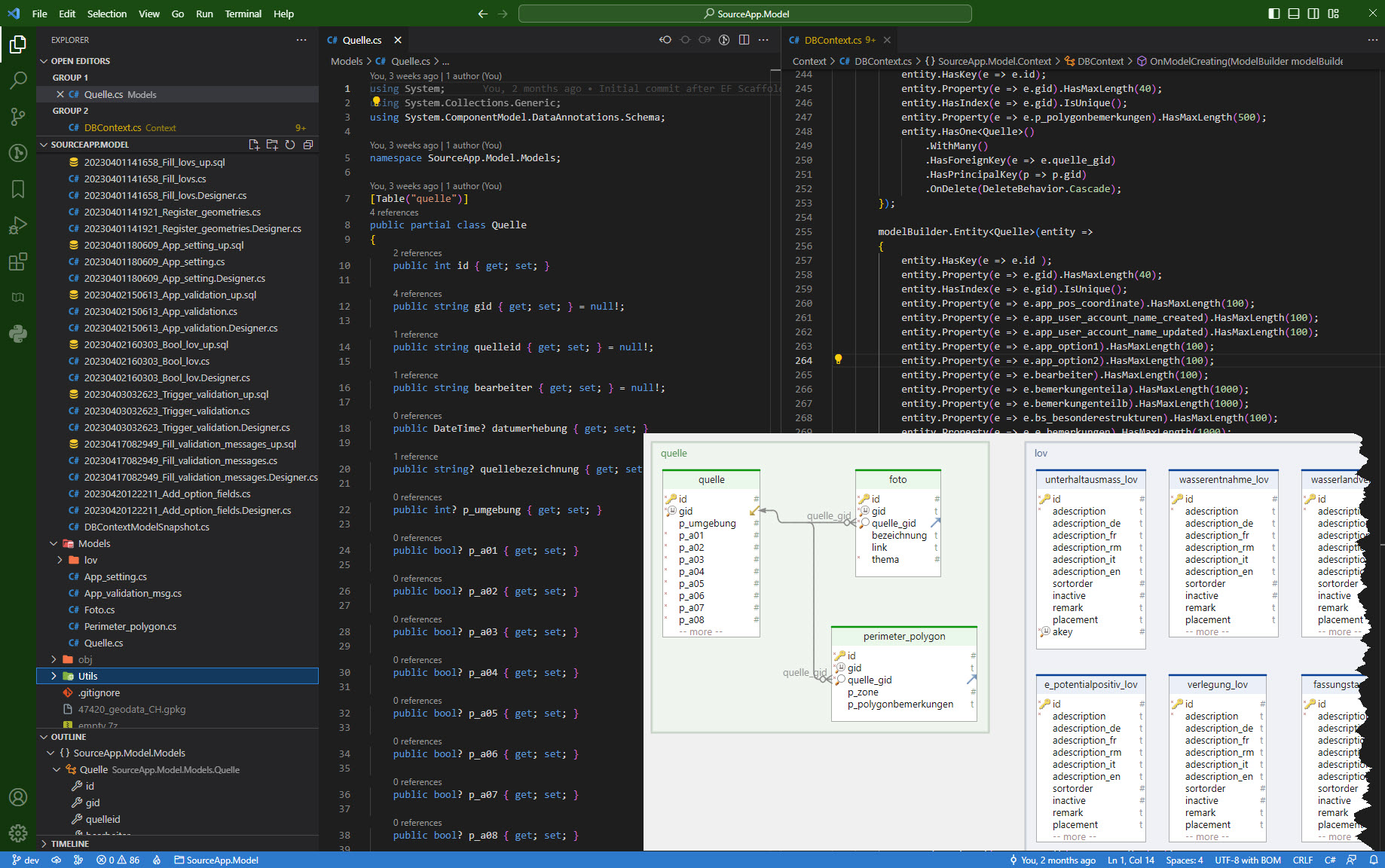Screen dimensions: 1385x868
Task: Click Split Editor Right icon for Quelle.cs
Action: (x=744, y=40)
